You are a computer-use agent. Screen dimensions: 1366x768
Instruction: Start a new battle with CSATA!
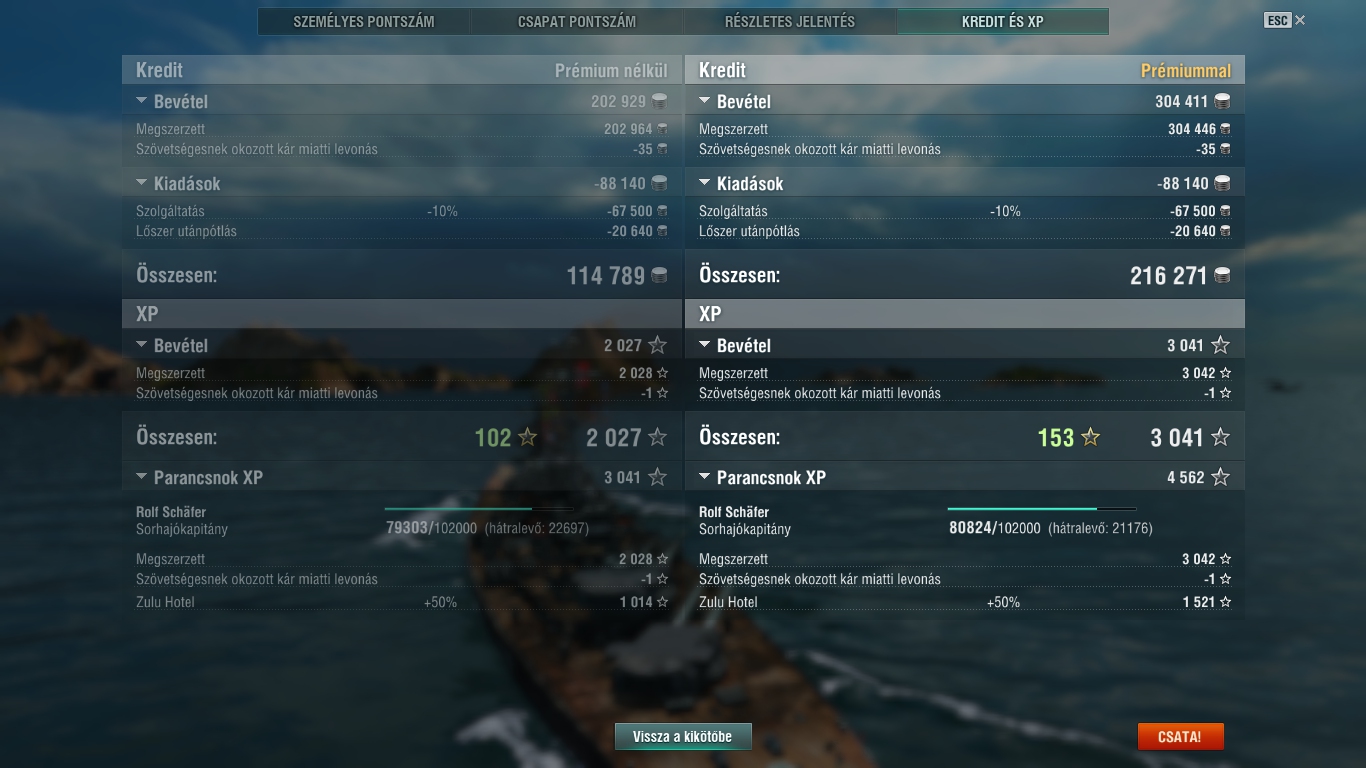tap(1180, 737)
